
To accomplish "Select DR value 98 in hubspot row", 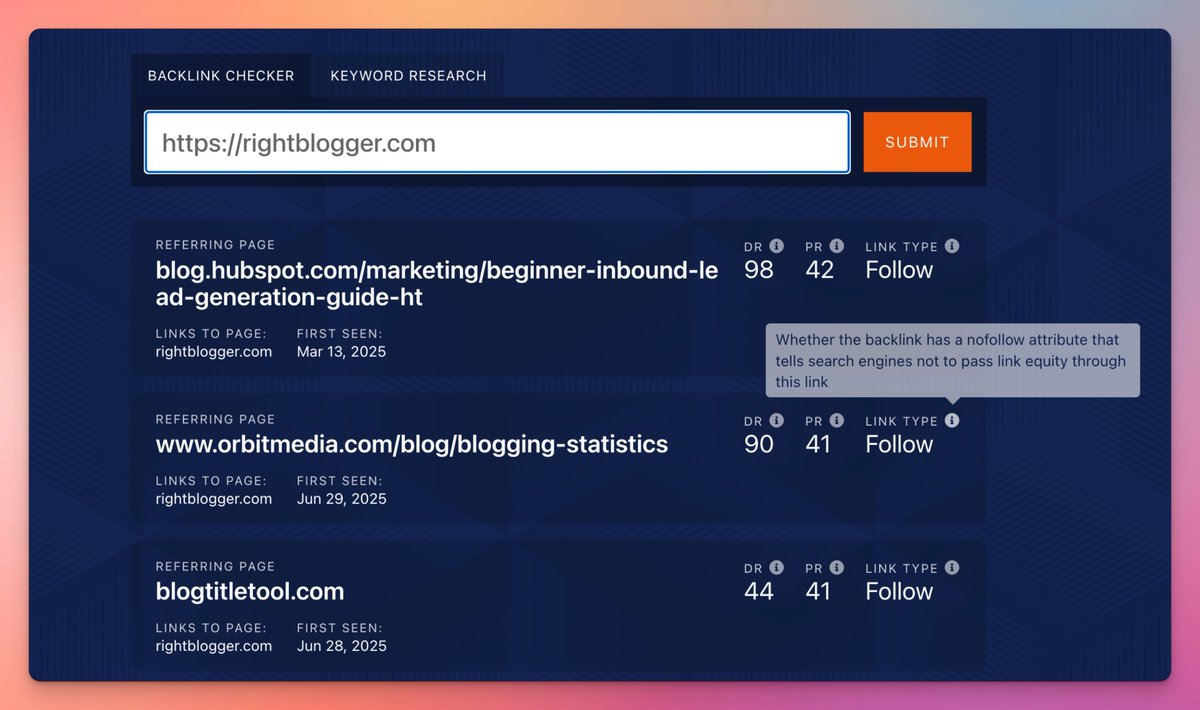I will 759,270.
